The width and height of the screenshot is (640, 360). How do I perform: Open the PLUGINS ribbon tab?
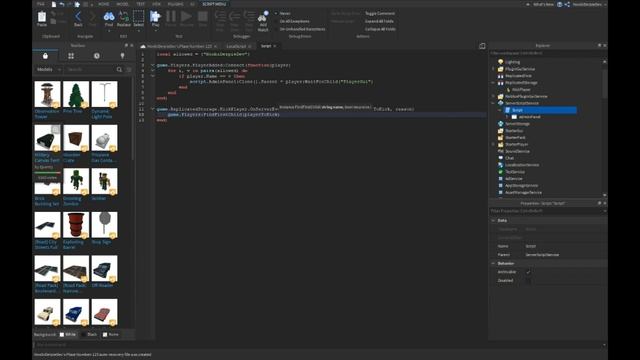176,4
